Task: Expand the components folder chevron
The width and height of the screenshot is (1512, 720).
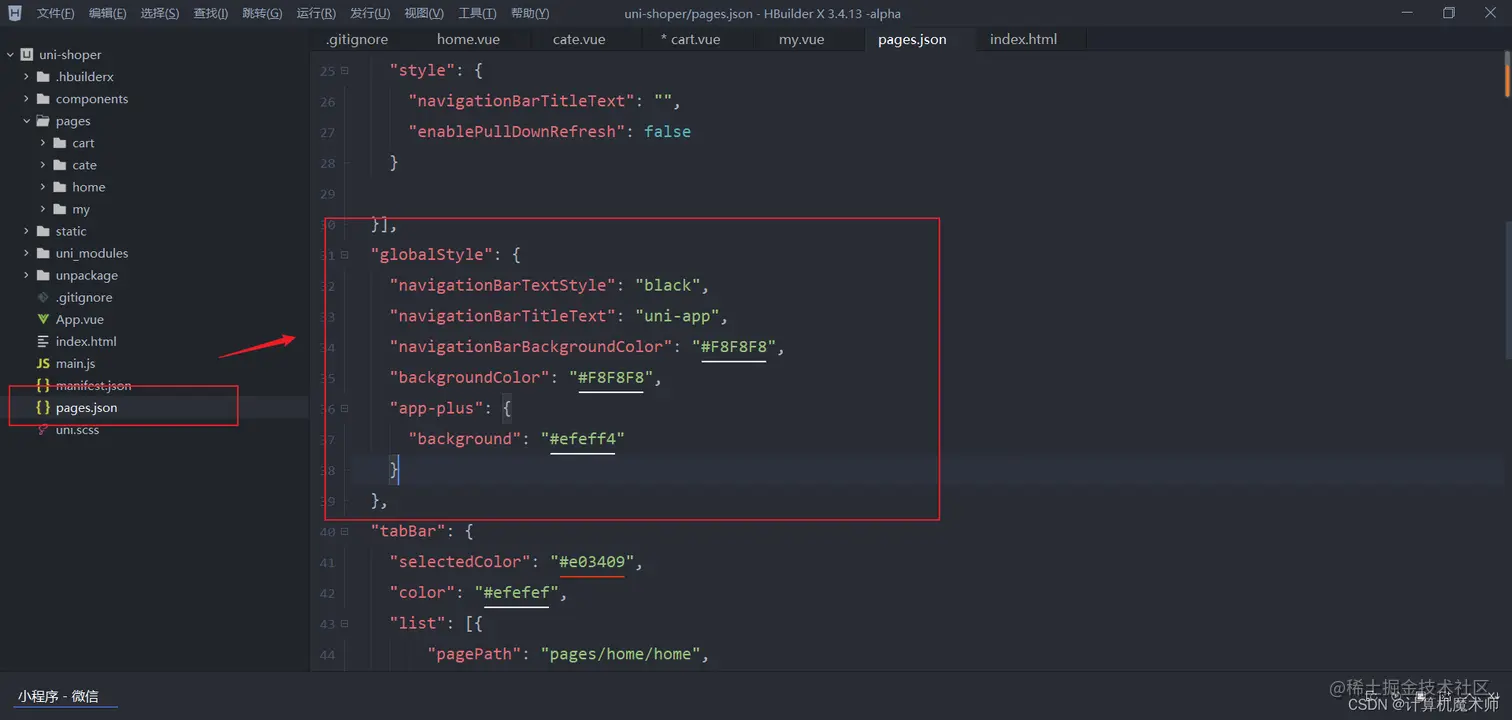Action: [26, 99]
